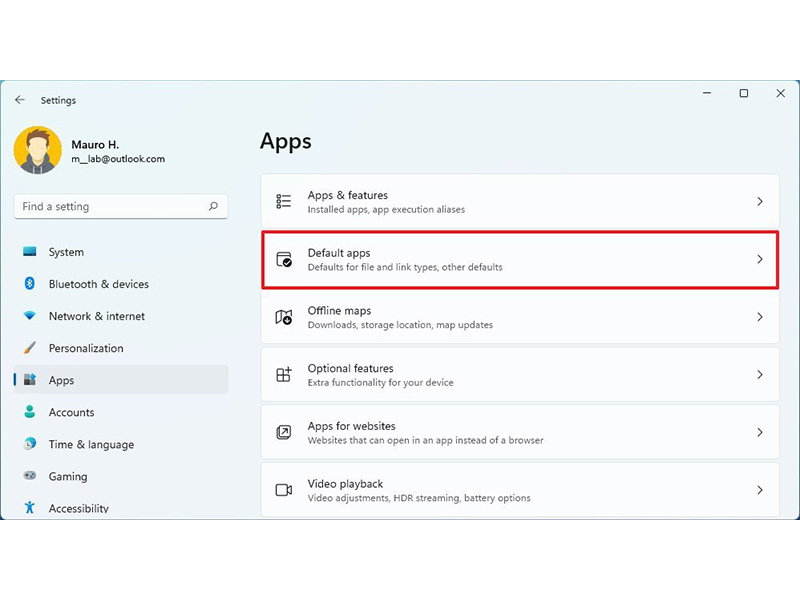This screenshot has height=600, width=800.
Task: Click the Time & language globe icon
Action: [30, 443]
